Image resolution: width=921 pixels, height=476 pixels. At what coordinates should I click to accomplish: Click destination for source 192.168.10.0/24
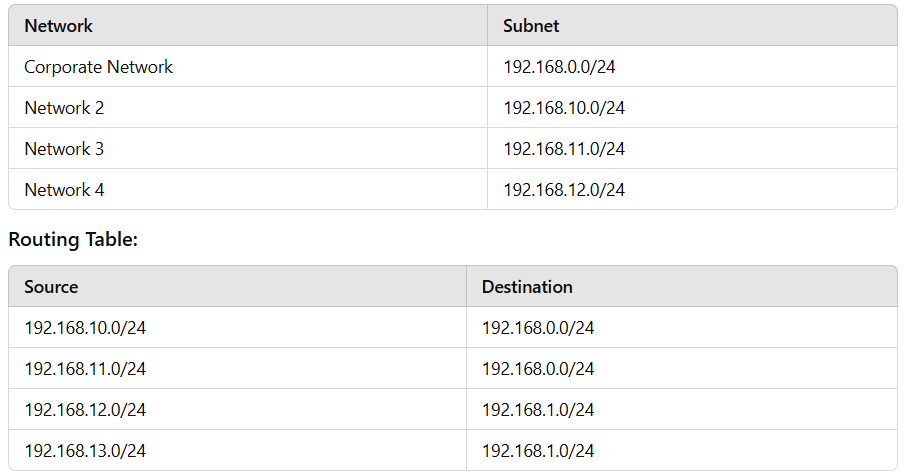click(x=538, y=328)
